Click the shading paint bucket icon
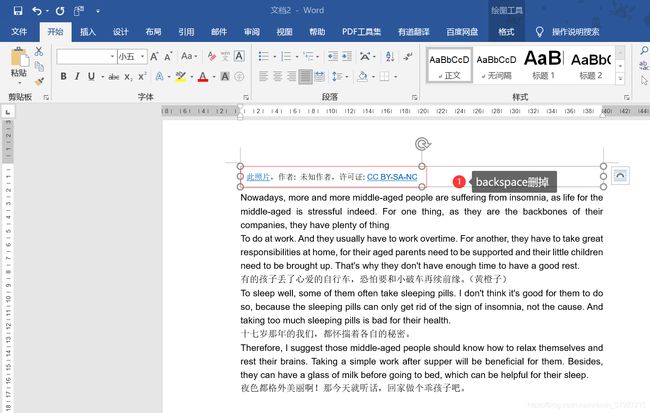 pos(363,76)
